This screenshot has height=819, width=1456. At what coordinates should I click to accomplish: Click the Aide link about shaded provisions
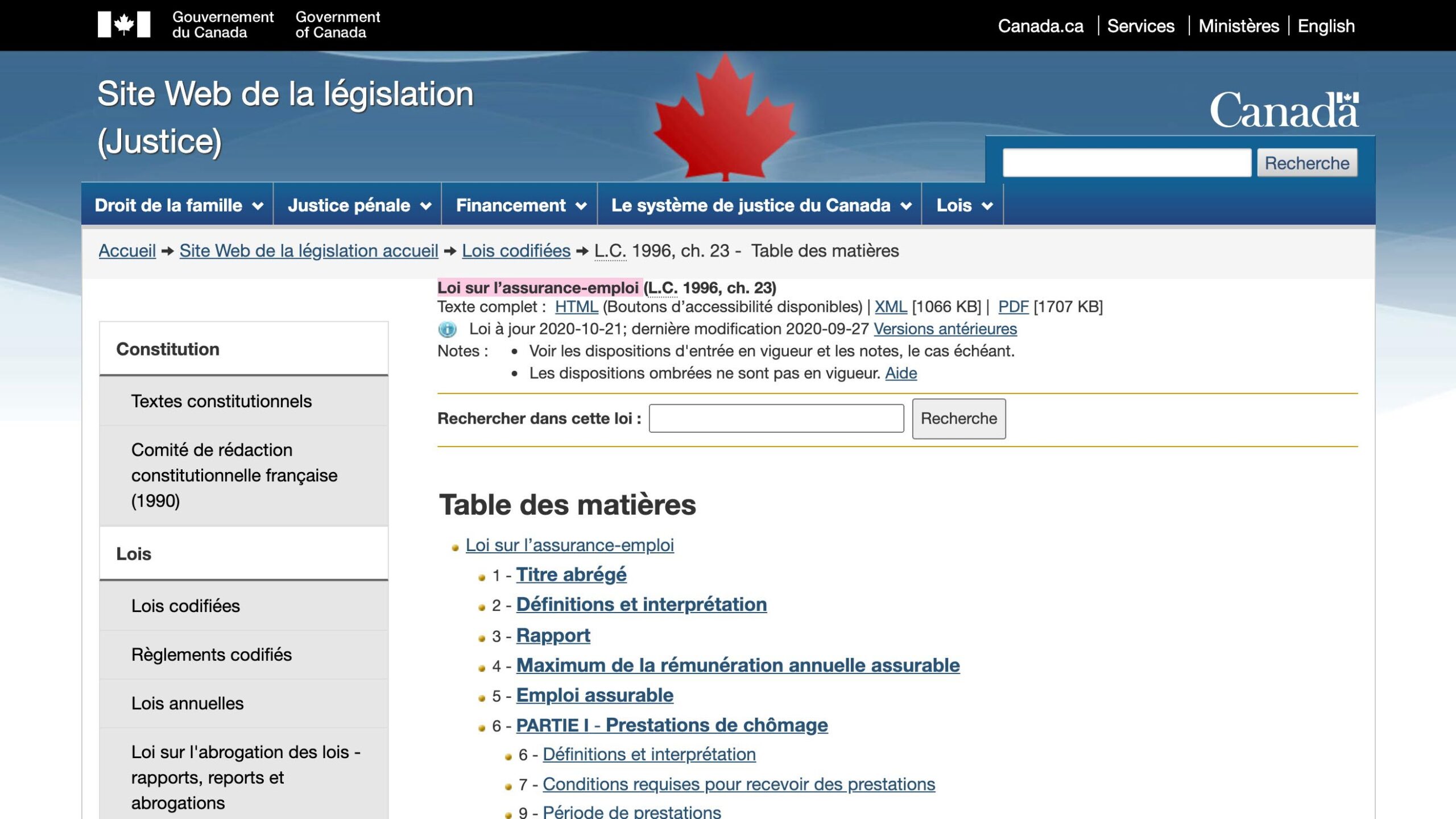900,373
